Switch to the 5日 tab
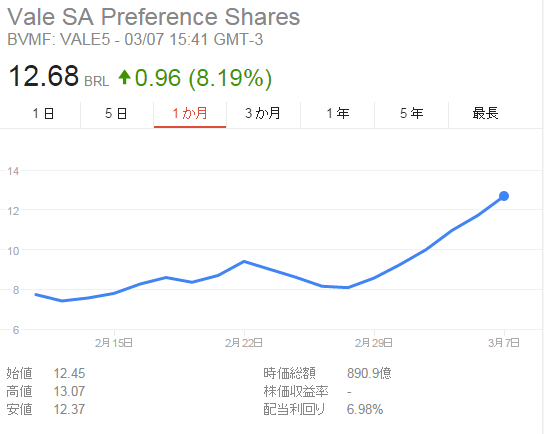The height and width of the screenshot is (434, 544). [x=117, y=114]
